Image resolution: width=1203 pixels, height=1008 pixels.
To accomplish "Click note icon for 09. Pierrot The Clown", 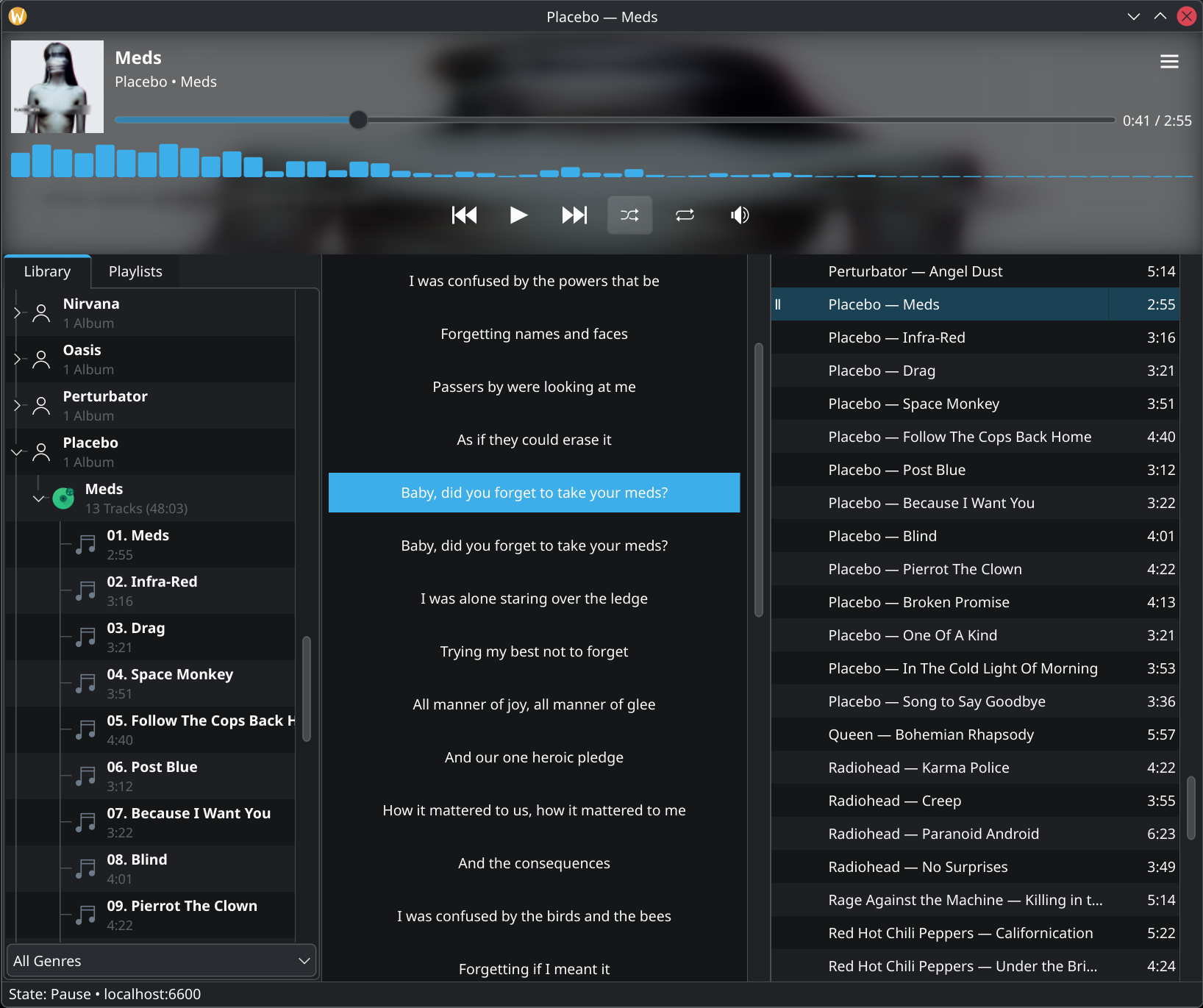I will point(86,915).
